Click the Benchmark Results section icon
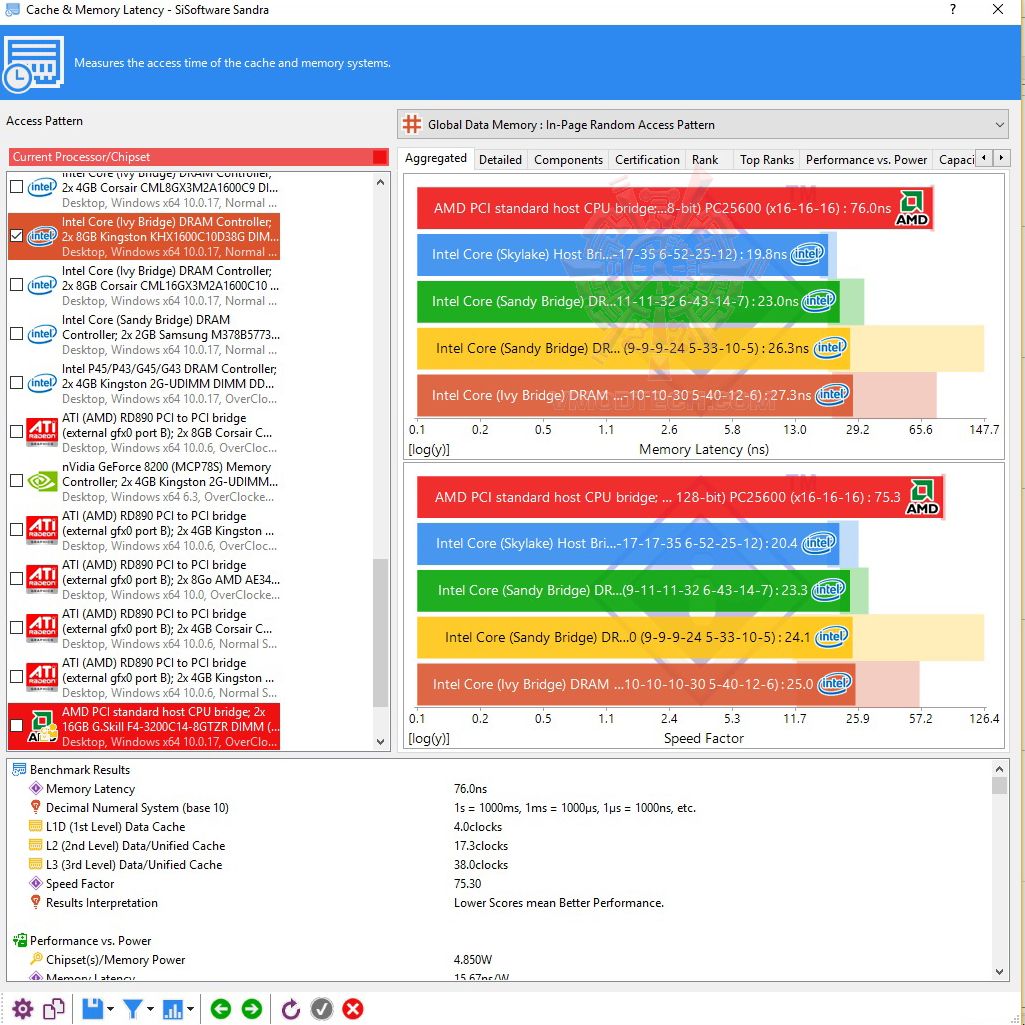The image size is (1025, 1025). pos(19,769)
